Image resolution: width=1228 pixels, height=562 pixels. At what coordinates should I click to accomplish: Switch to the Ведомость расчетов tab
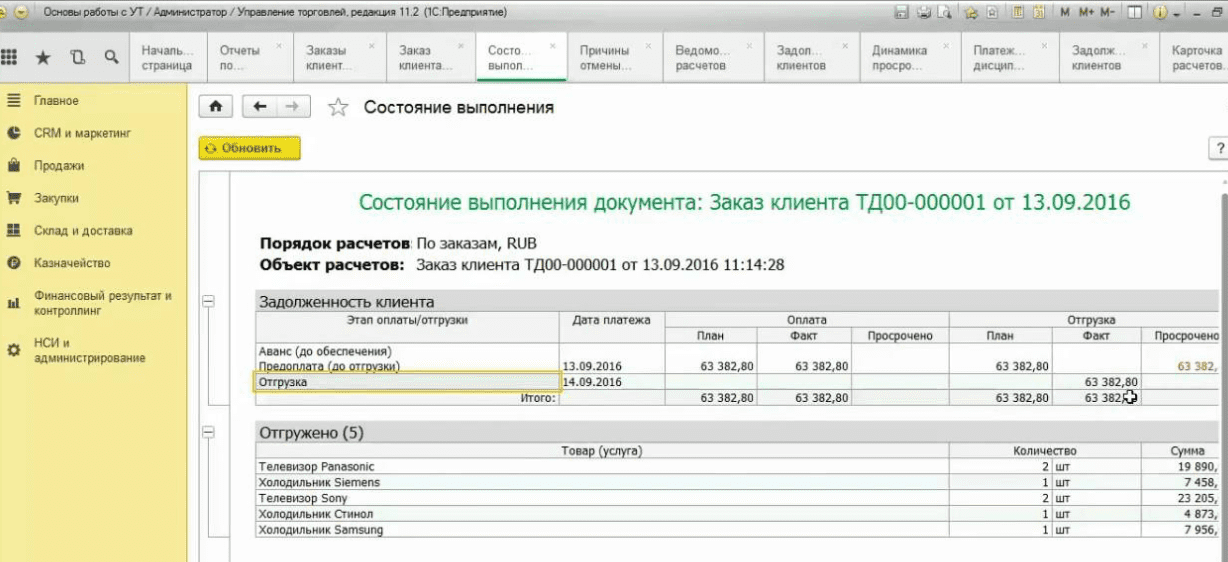click(x=703, y=58)
